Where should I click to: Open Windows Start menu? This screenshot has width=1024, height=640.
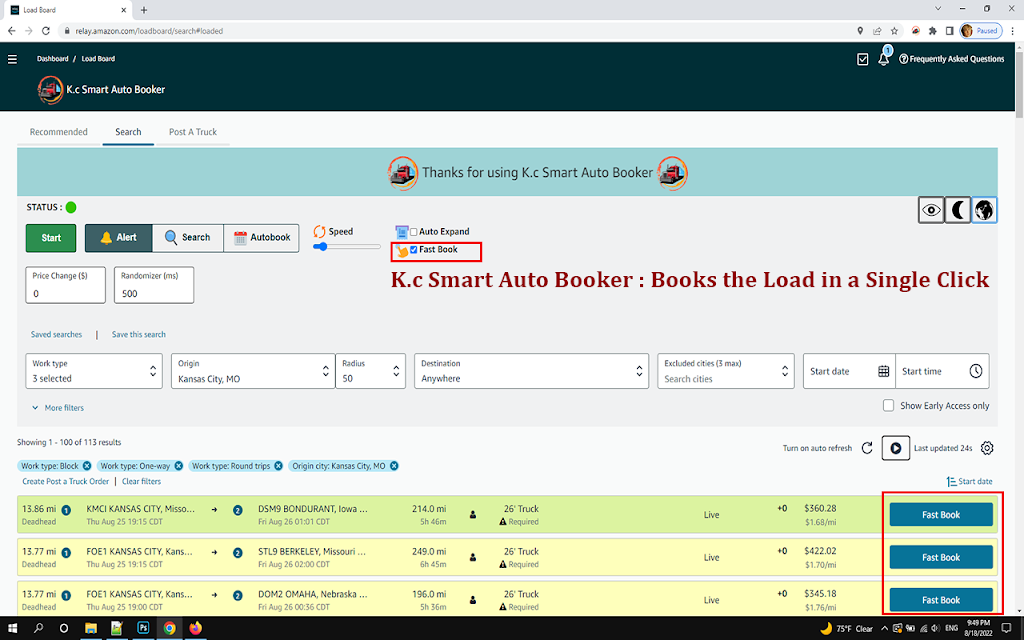[x=12, y=628]
